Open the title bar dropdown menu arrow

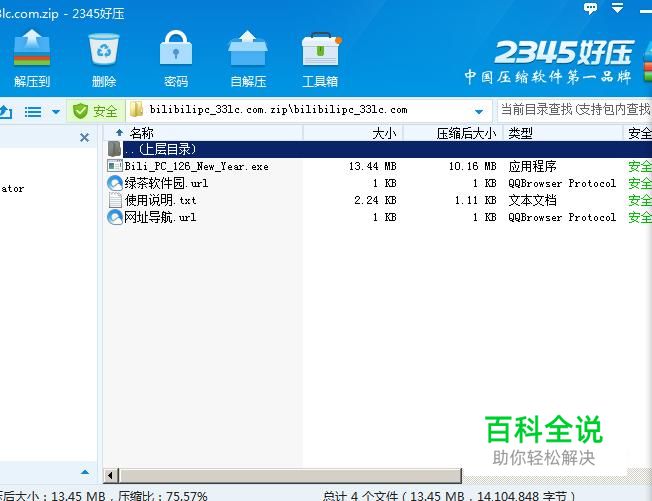[617, 7]
